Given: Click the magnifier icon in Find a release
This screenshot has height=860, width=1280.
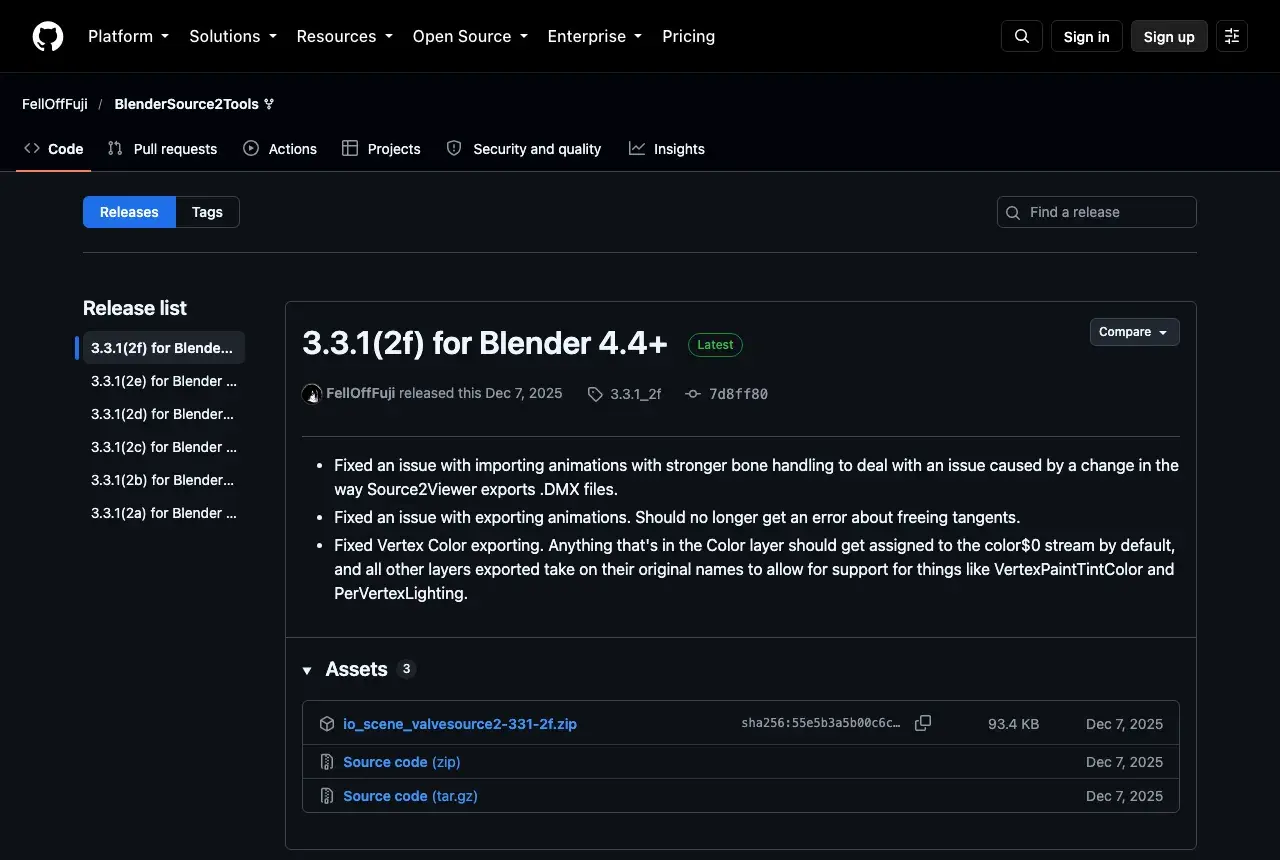Looking at the screenshot, I should tap(1013, 213).
